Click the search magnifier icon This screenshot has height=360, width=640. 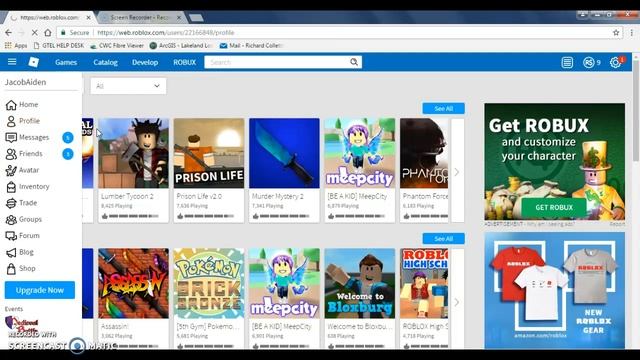pyautogui.click(x=353, y=62)
